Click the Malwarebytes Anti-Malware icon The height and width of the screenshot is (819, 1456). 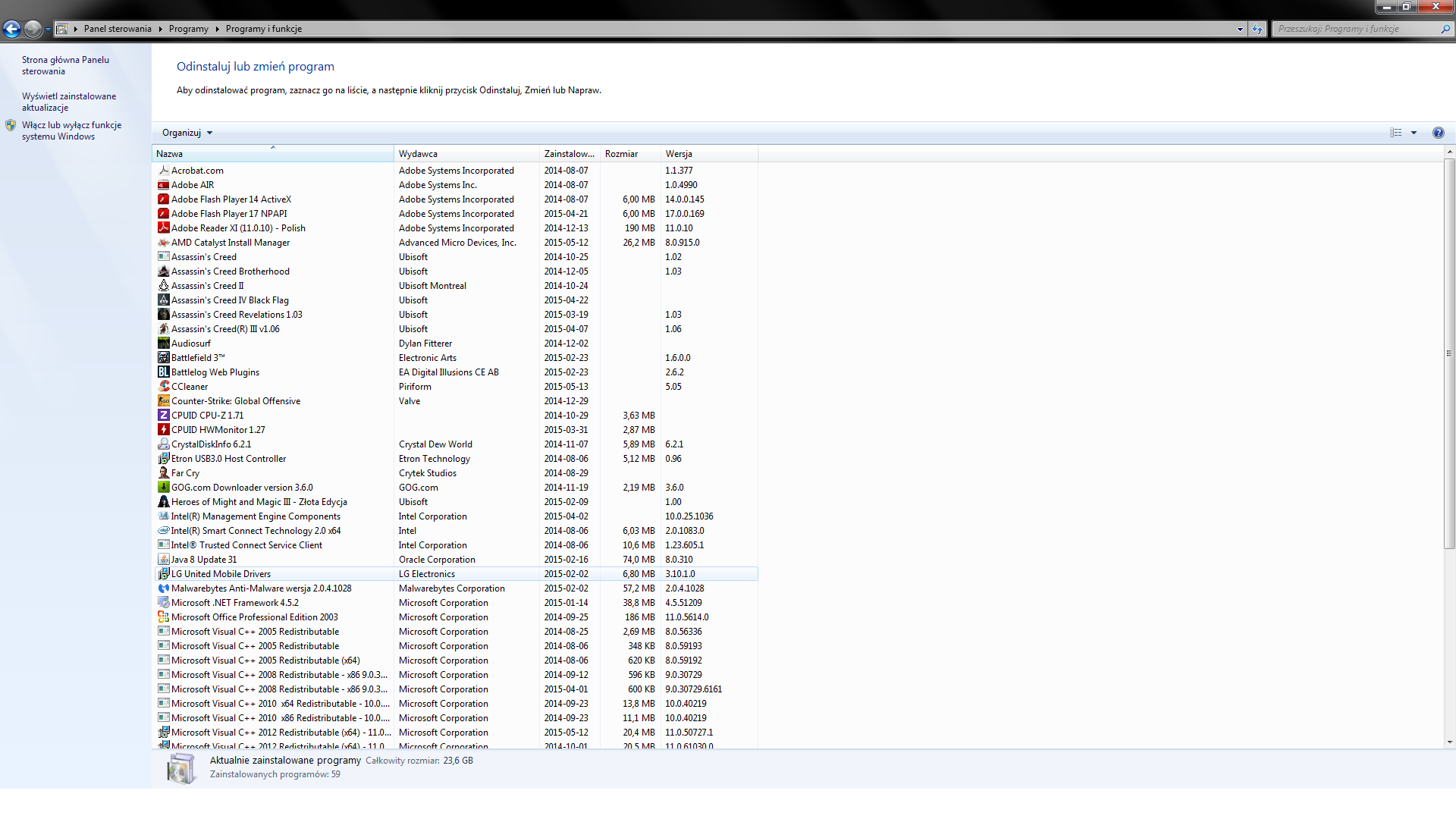pyautogui.click(x=163, y=588)
